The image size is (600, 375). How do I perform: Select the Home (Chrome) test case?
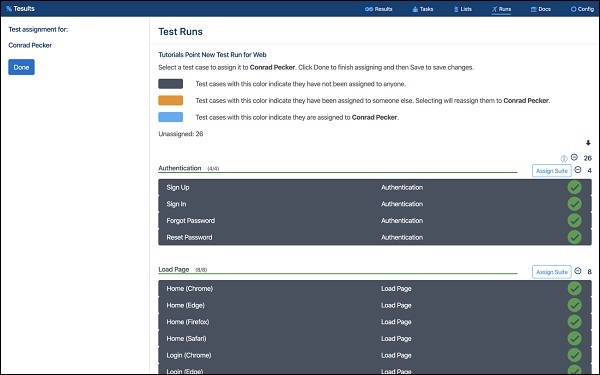[x=375, y=289]
